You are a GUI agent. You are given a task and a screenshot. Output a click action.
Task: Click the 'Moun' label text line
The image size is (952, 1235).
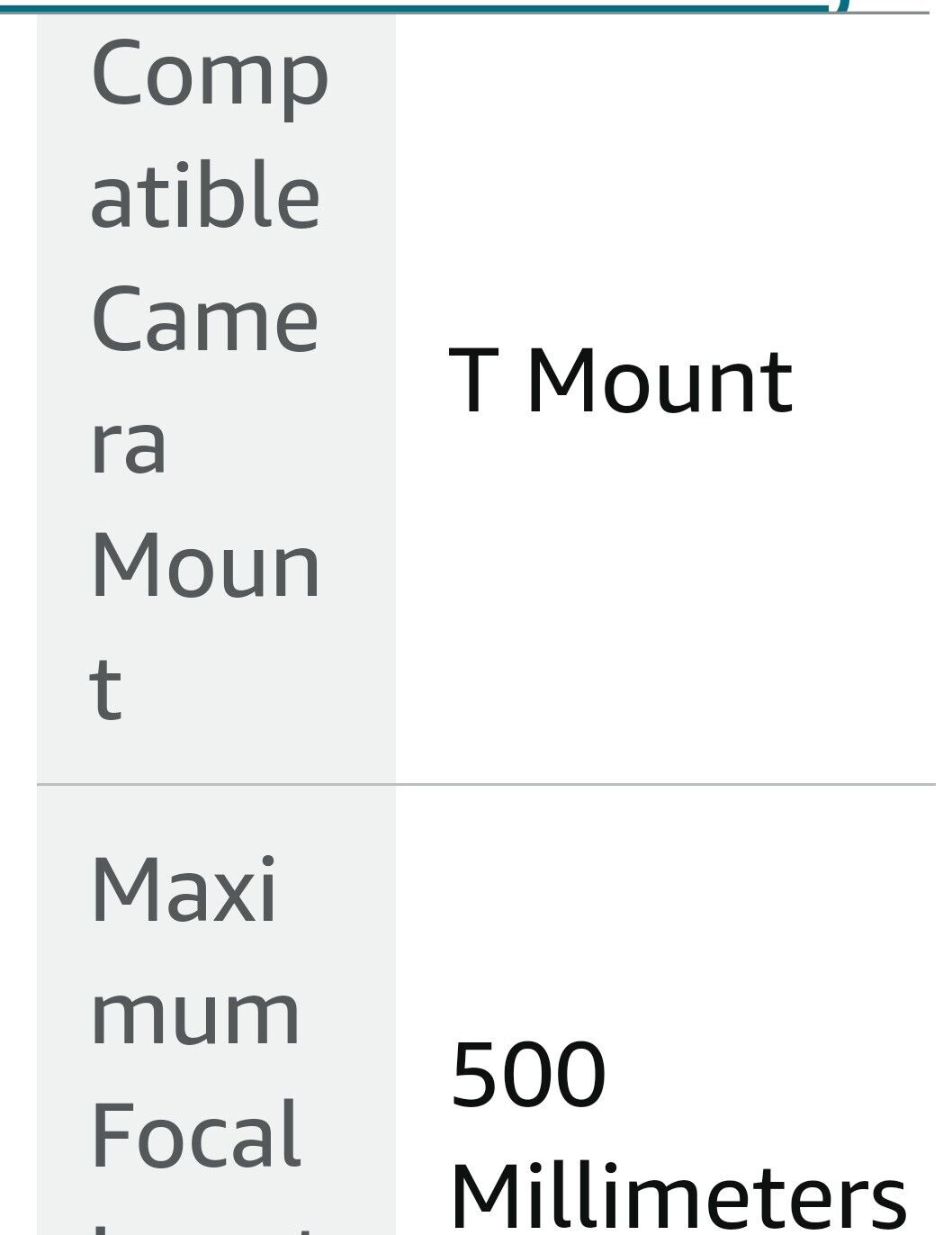coord(205,565)
